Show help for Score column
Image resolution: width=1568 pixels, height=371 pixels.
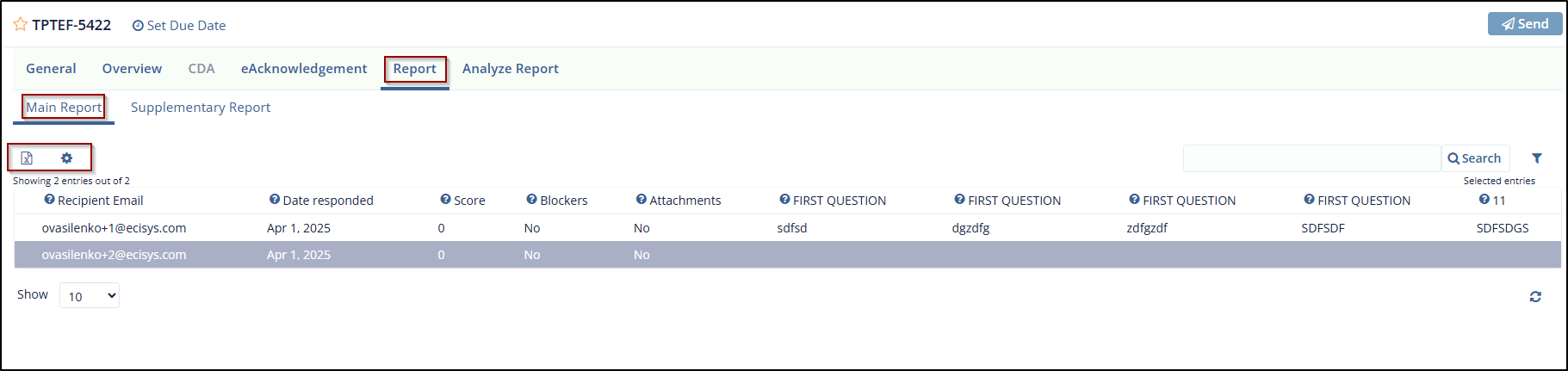tap(445, 200)
